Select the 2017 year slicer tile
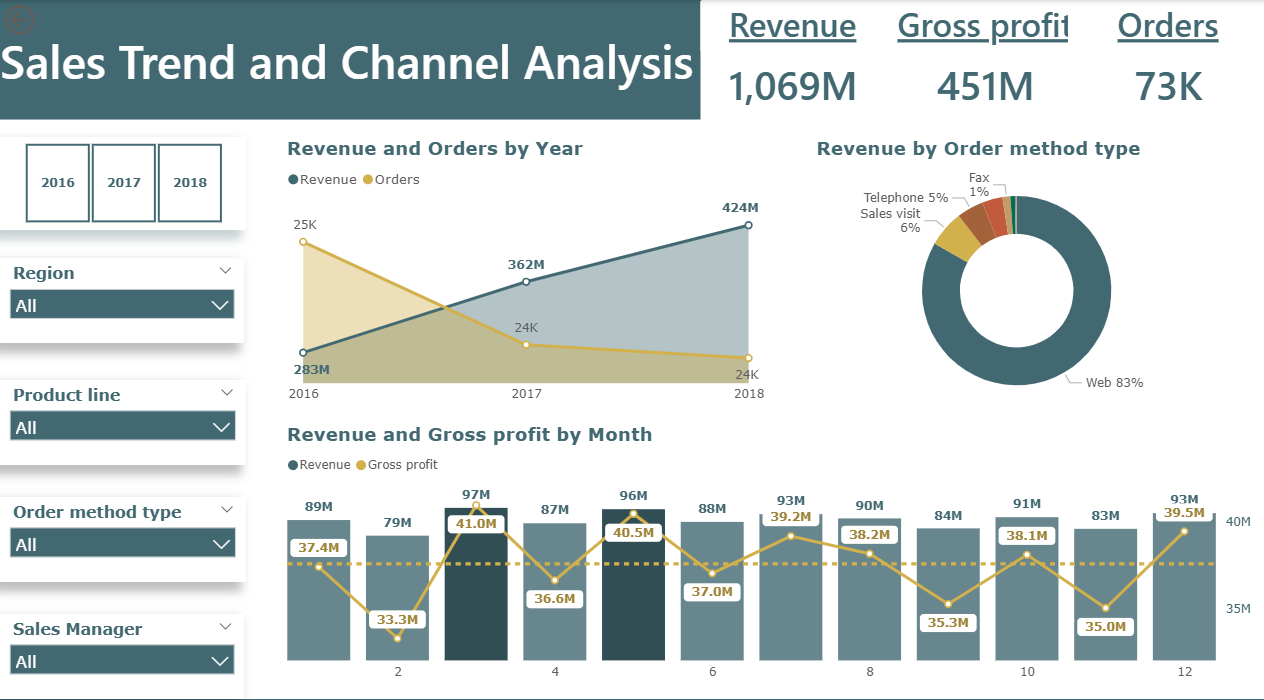The width and height of the screenshot is (1264, 700). coord(124,183)
